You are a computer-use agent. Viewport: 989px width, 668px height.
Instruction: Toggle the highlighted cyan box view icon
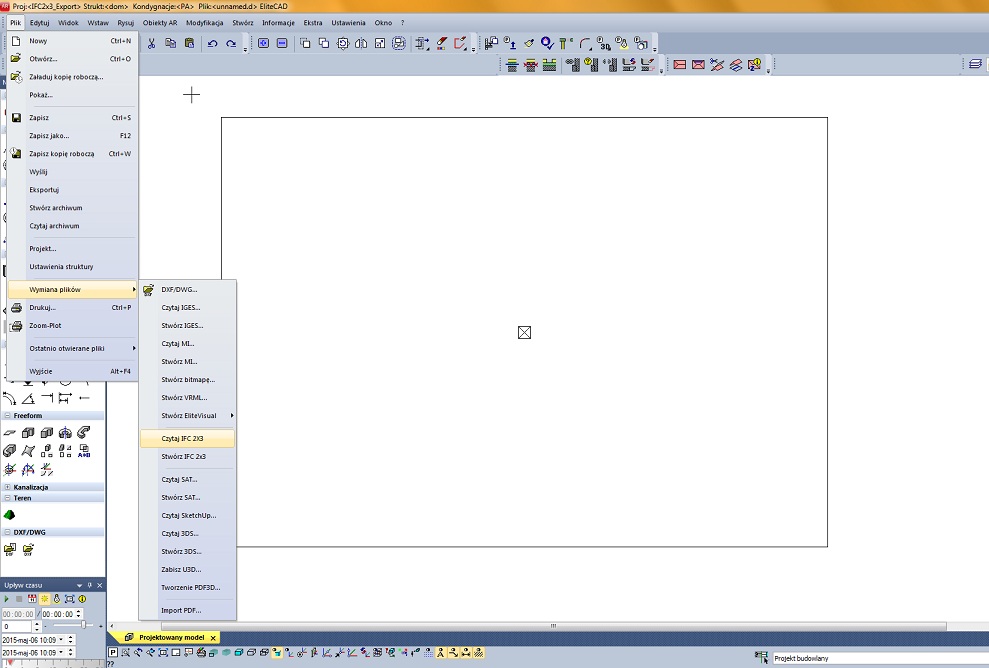[277, 653]
